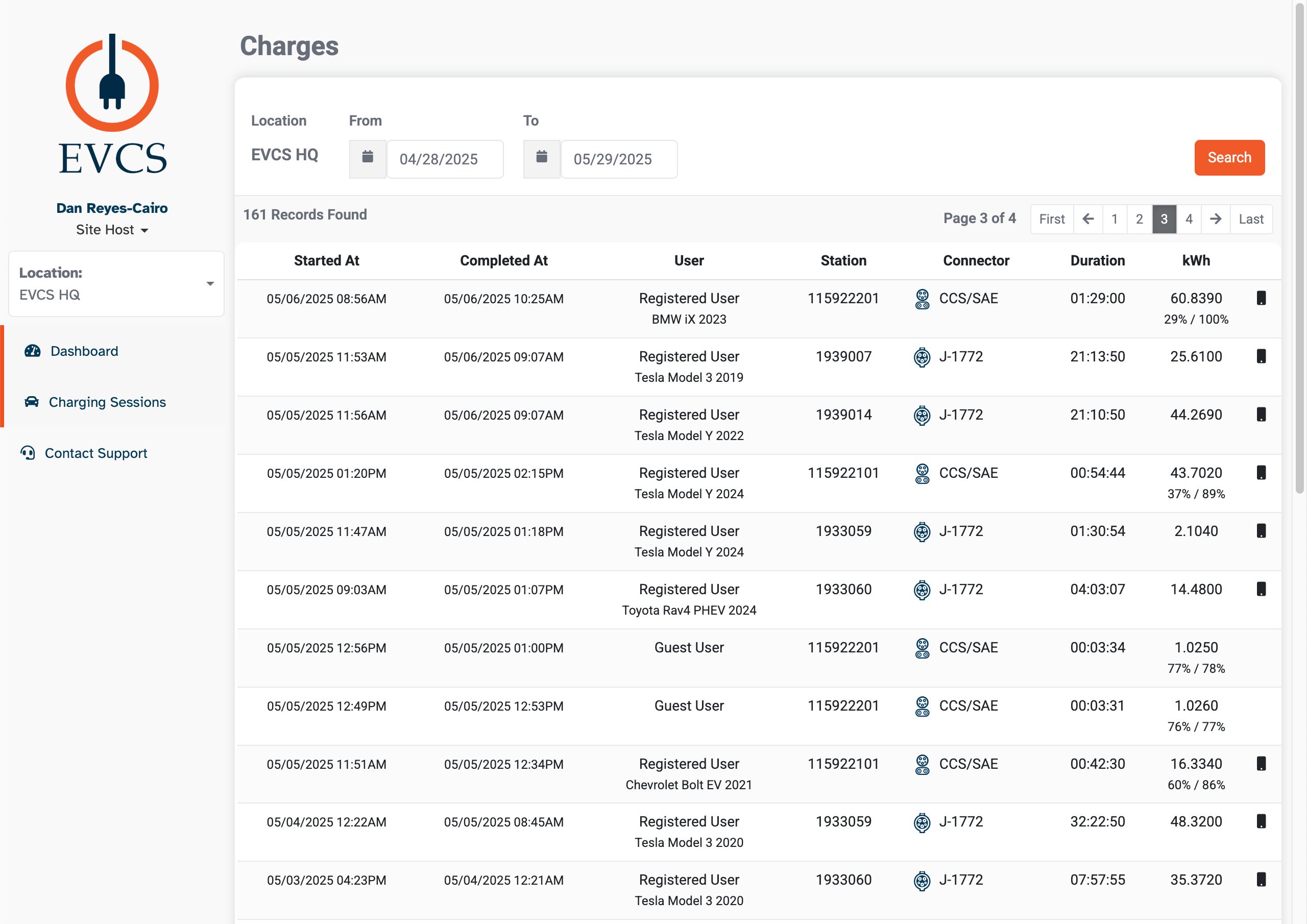1307x924 pixels.
Task: Go to page 4 of results
Action: pos(1189,219)
